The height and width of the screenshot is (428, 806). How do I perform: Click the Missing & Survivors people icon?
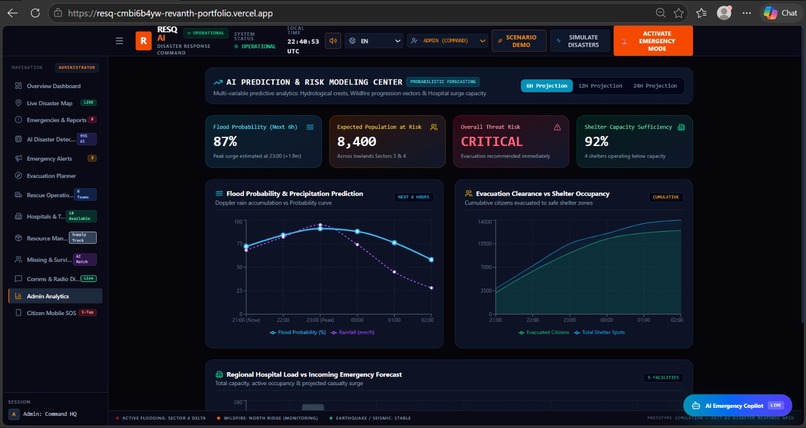pos(19,259)
